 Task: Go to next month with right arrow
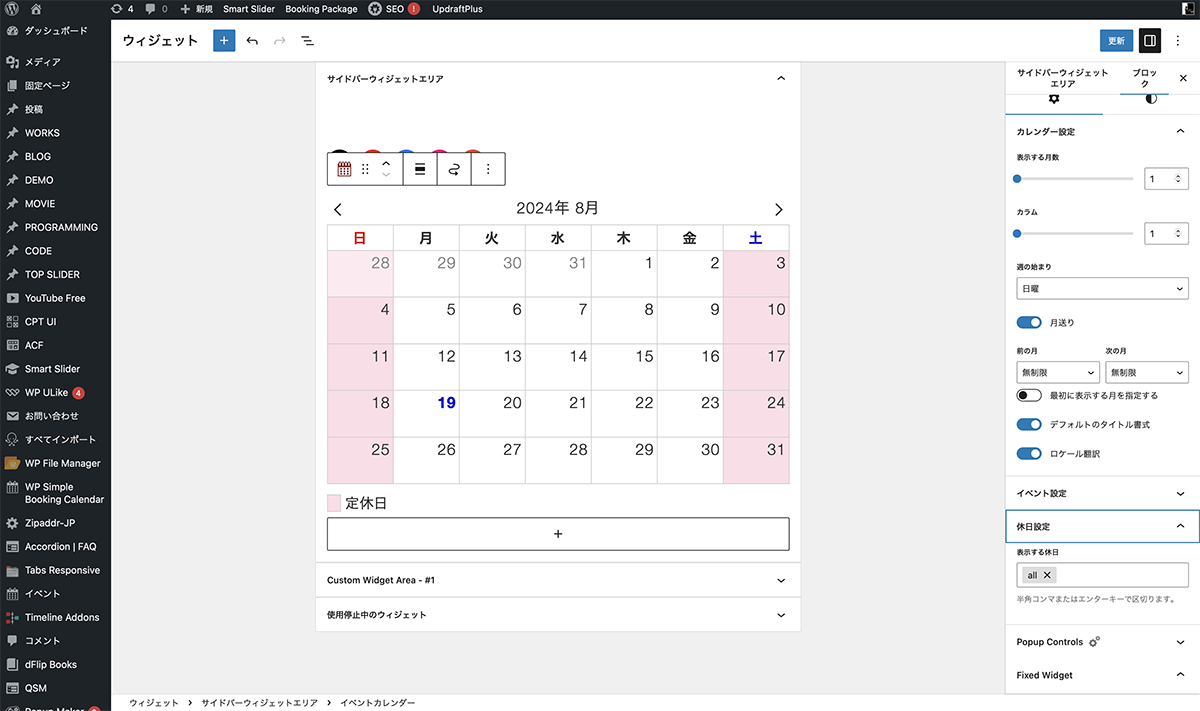pyautogui.click(x=778, y=209)
